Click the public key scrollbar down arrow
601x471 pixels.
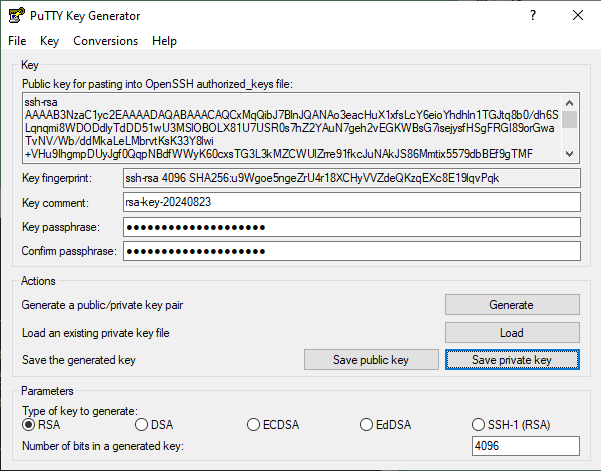click(x=570, y=154)
